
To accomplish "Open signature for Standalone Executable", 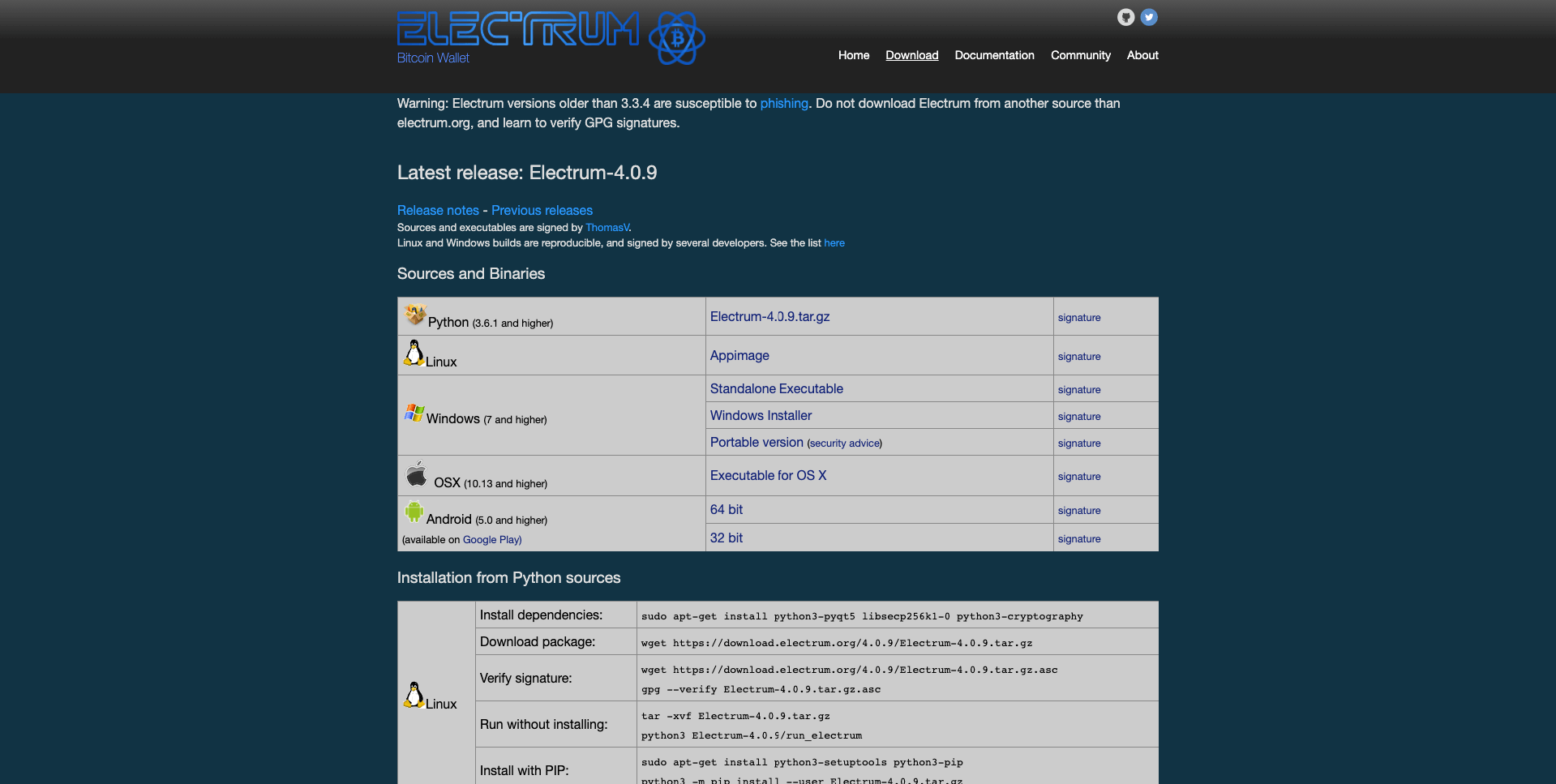I will click(x=1079, y=390).
